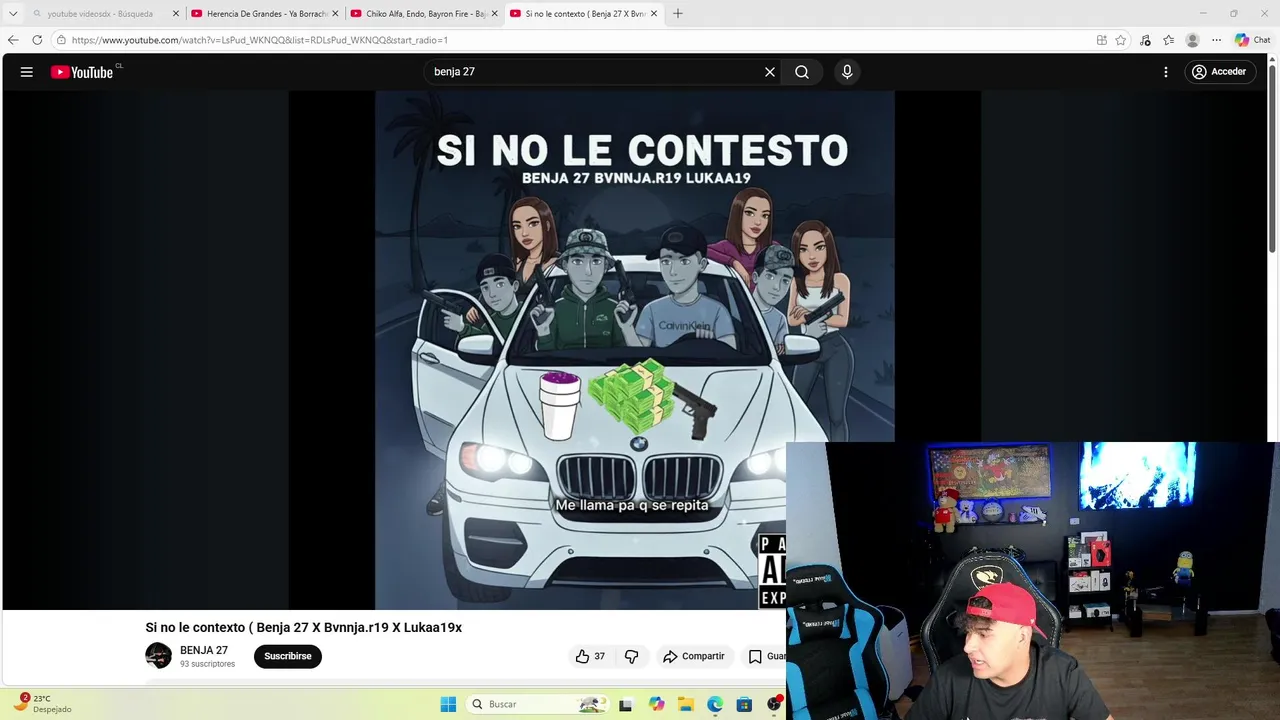Launch Copilot from the taskbar

pos(656,704)
